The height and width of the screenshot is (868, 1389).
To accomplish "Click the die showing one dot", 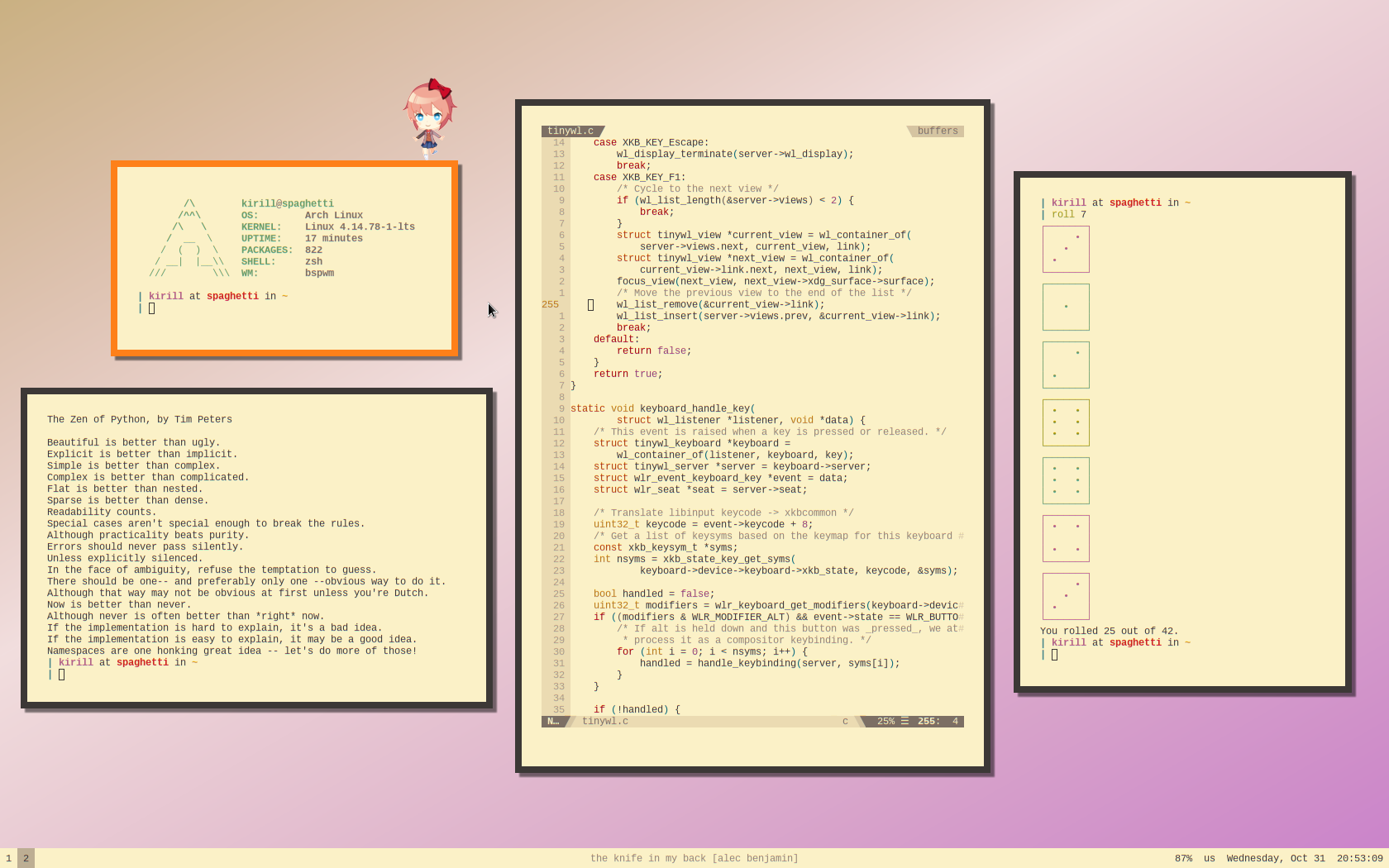I will [1066, 307].
